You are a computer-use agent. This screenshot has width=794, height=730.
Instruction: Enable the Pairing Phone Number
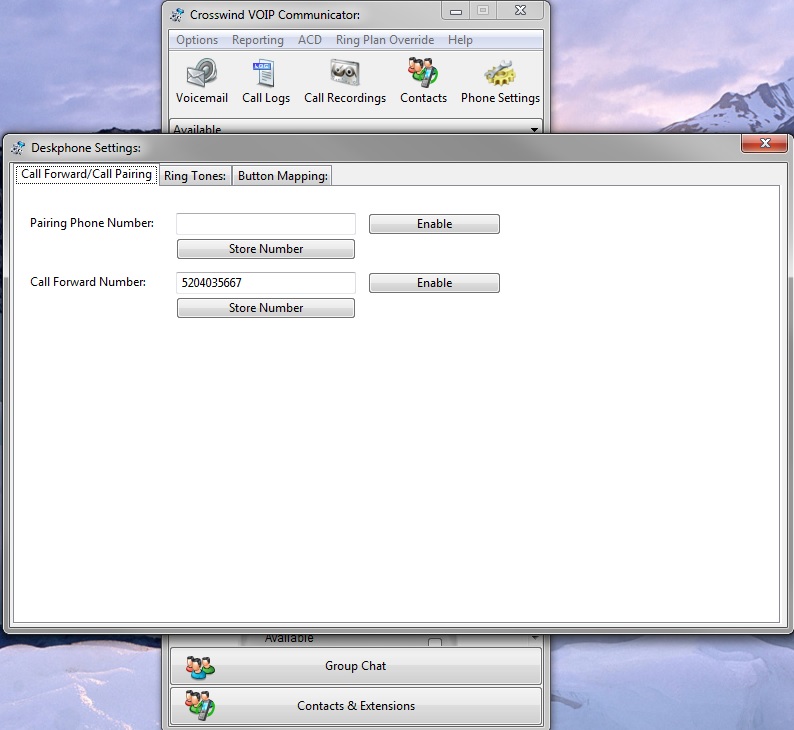[434, 224]
